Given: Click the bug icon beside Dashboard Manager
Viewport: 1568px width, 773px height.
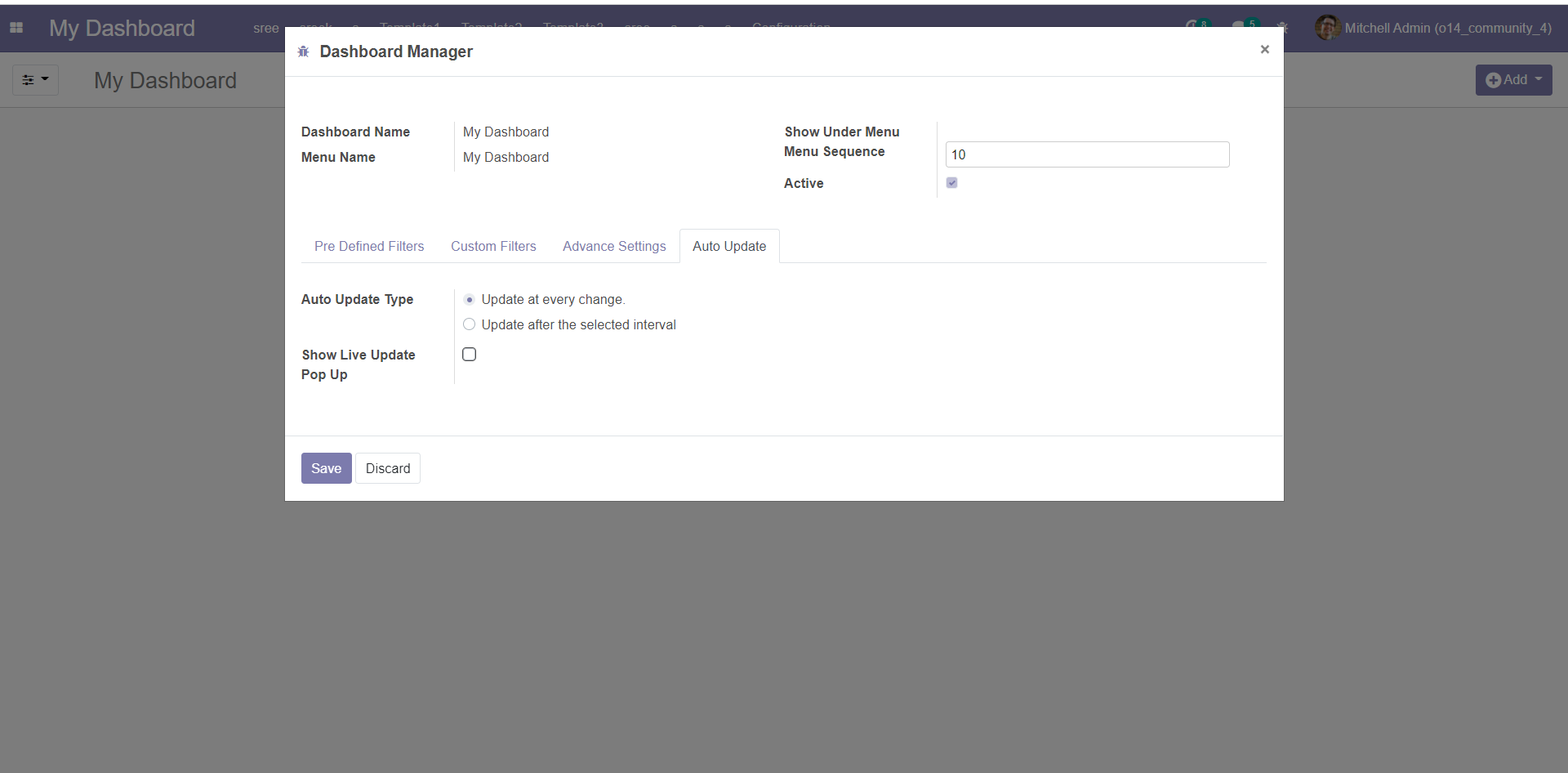Looking at the screenshot, I should (x=304, y=51).
